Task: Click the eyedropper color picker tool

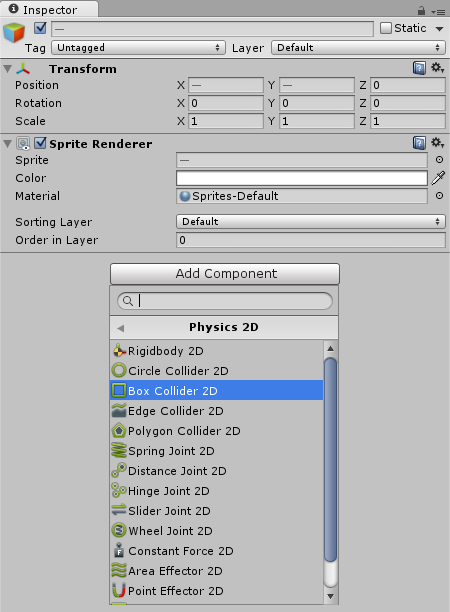Action: (438, 178)
